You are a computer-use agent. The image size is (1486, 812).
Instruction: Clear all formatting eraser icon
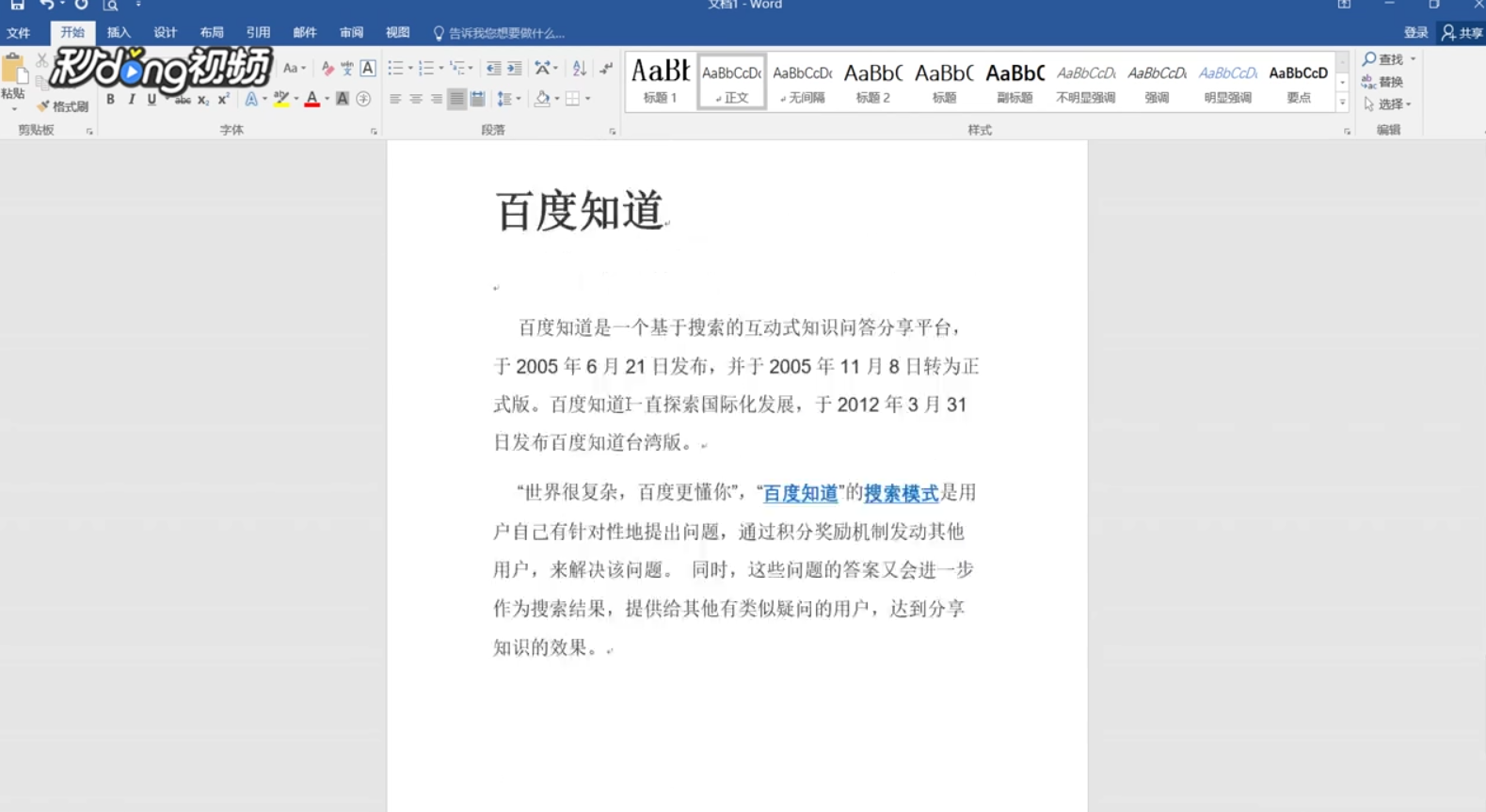[x=327, y=68]
